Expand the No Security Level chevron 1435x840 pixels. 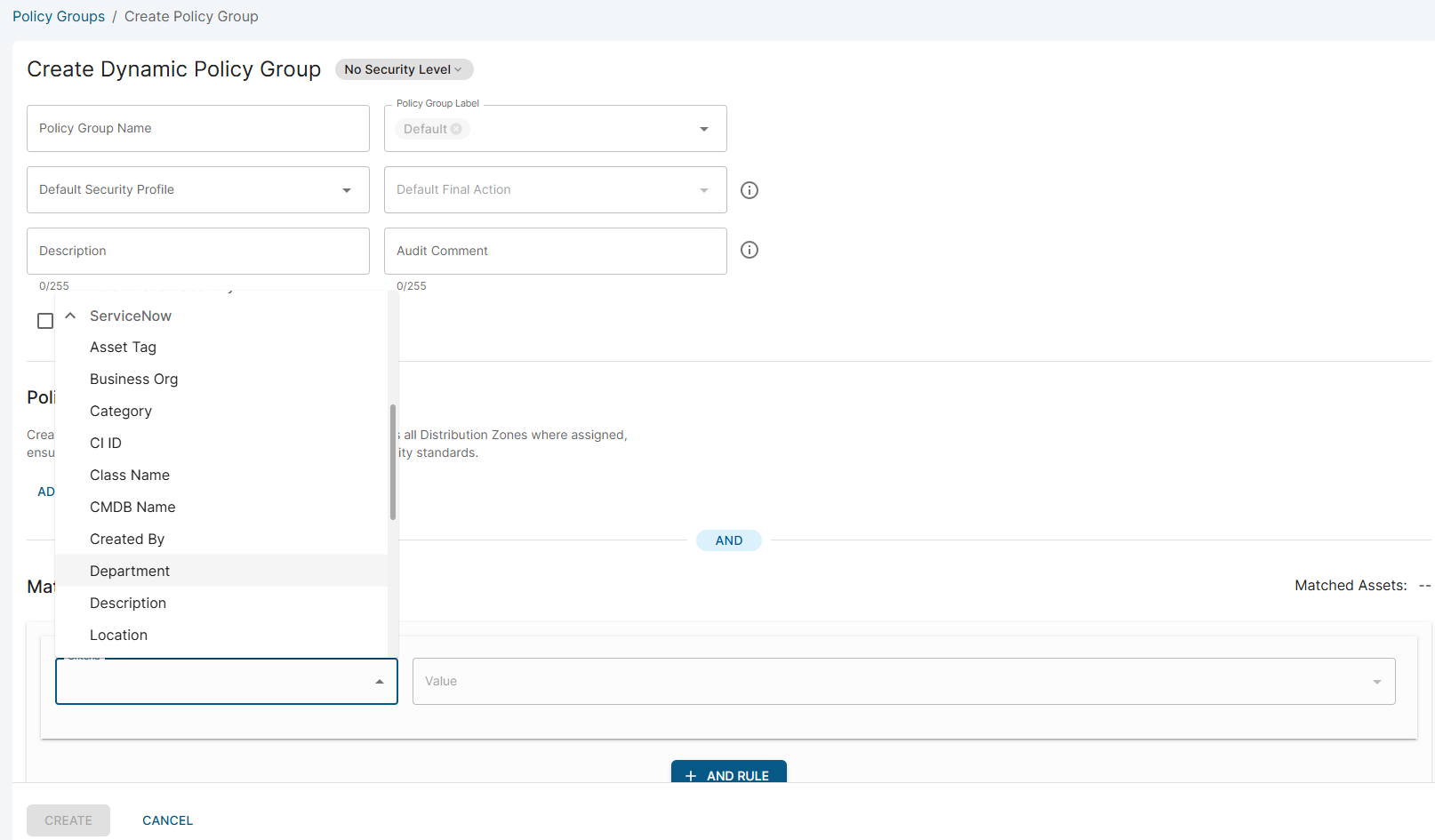click(x=457, y=69)
